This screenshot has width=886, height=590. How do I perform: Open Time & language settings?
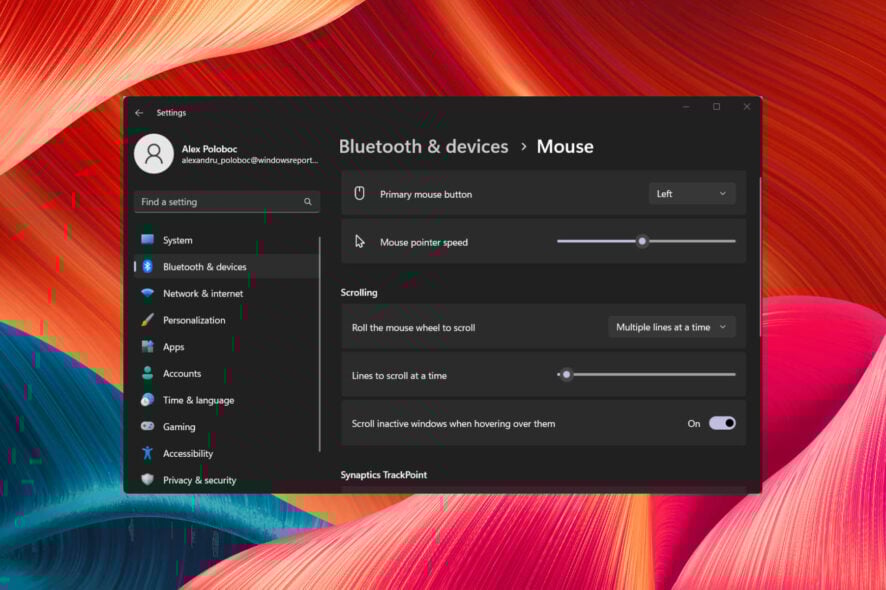click(226, 400)
